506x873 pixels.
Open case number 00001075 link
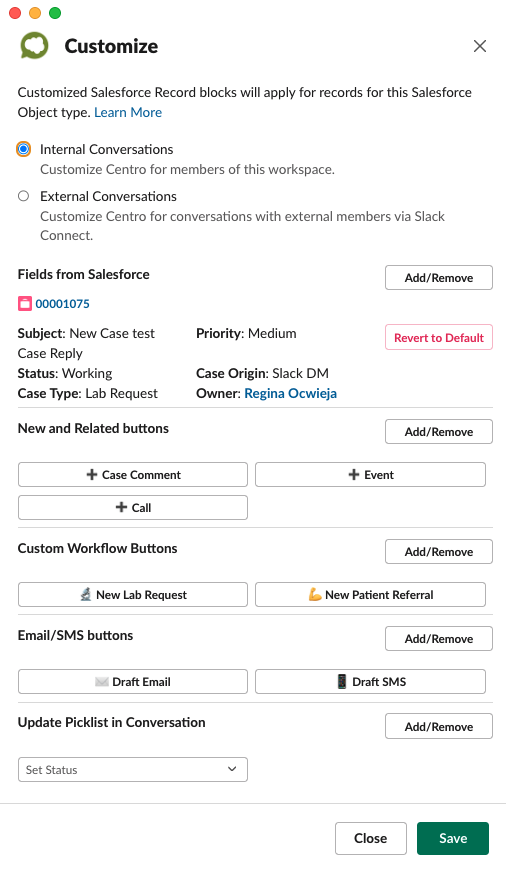[62, 303]
